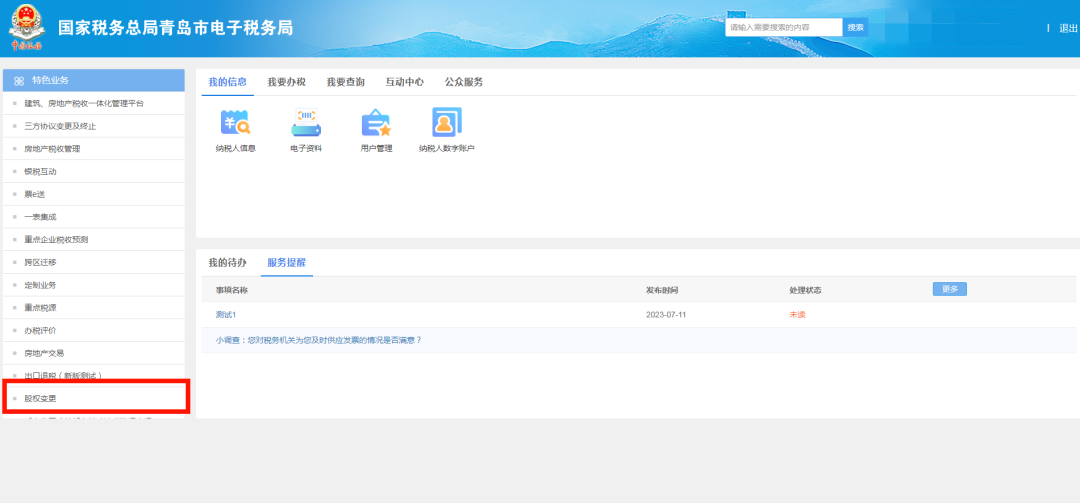Image resolution: width=1080 pixels, height=503 pixels.
Task: Switch to 我要办税 tab
Action: [x=287, y=82]
